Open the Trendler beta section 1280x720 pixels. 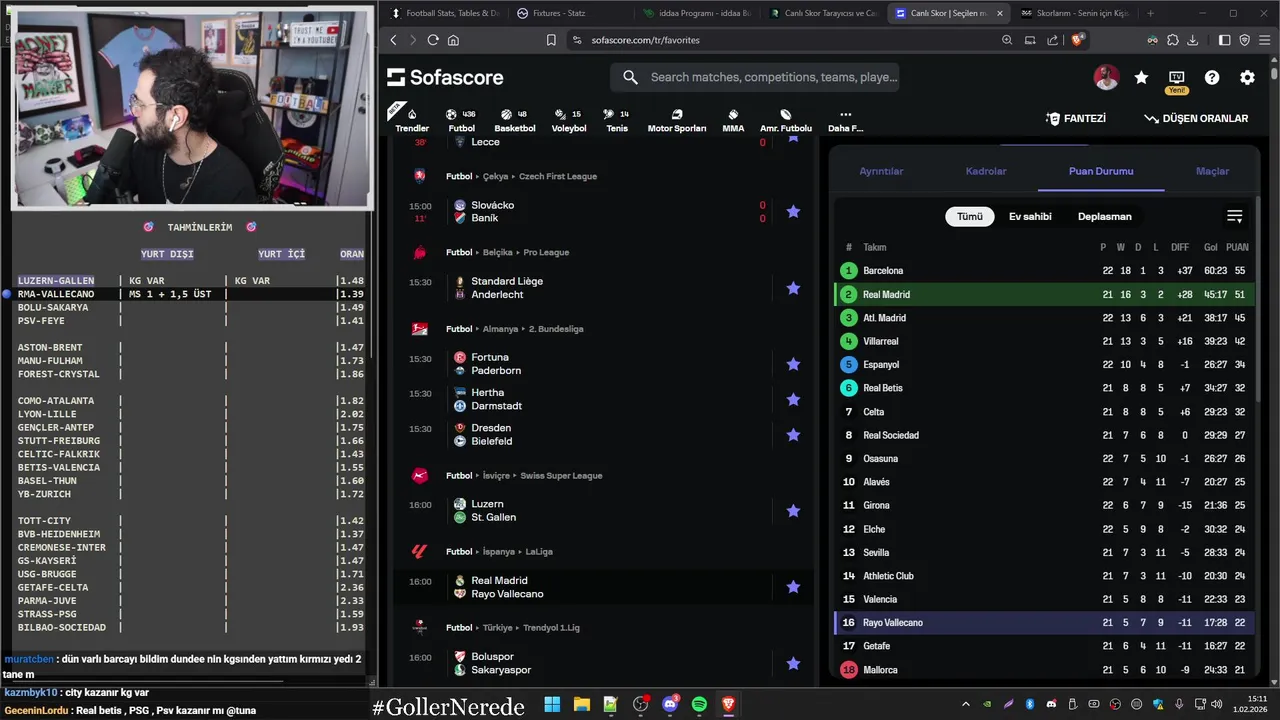pos(411,120)
